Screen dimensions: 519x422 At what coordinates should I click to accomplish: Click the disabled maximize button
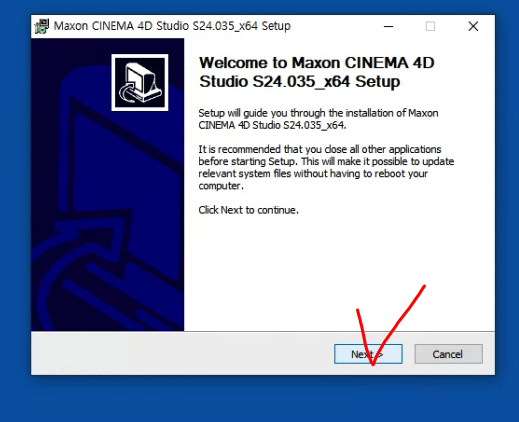coord(430,26)
